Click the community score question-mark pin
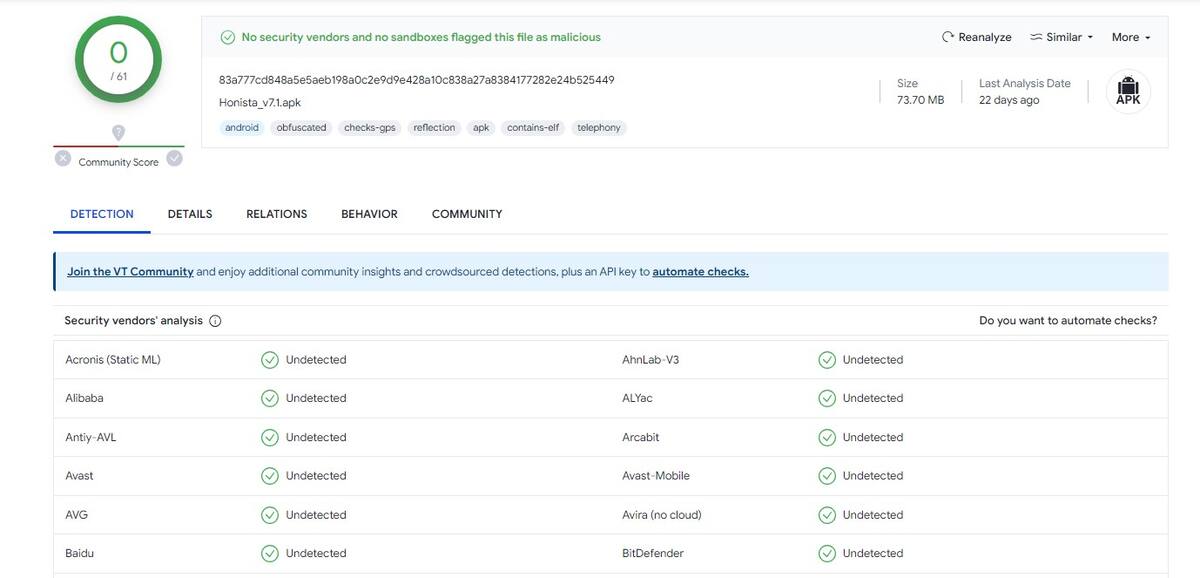 [118, 132]
